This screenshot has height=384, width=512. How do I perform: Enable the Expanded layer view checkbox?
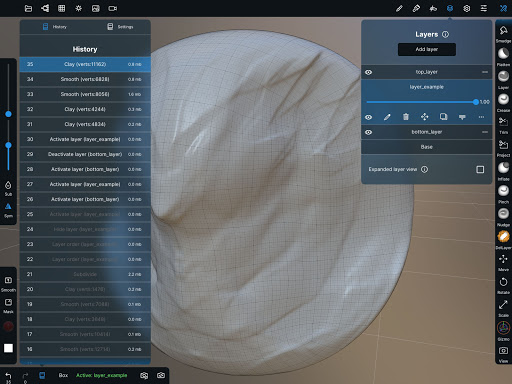480,170
